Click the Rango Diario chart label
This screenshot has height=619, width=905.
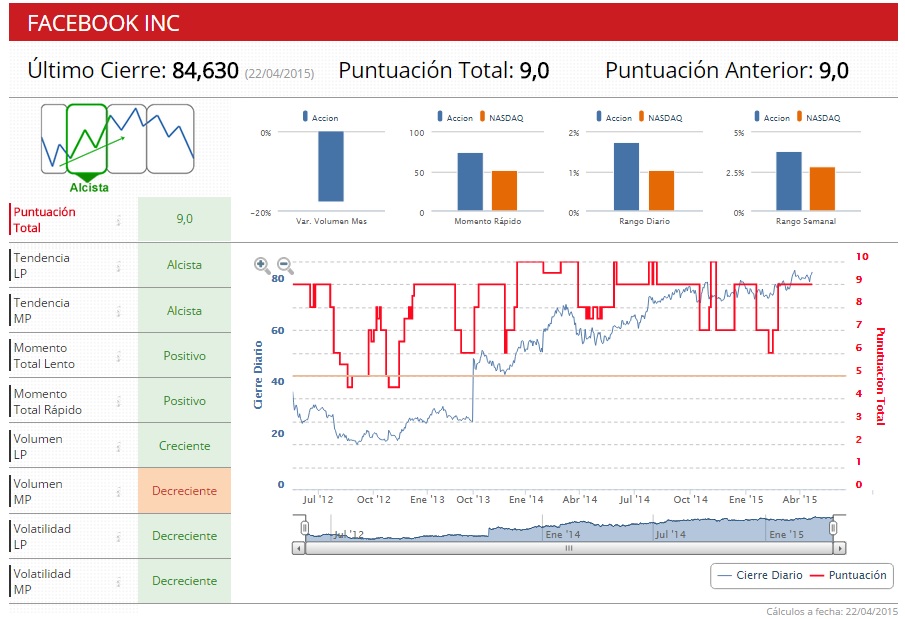pyautogui.click(x=645, y=221)
